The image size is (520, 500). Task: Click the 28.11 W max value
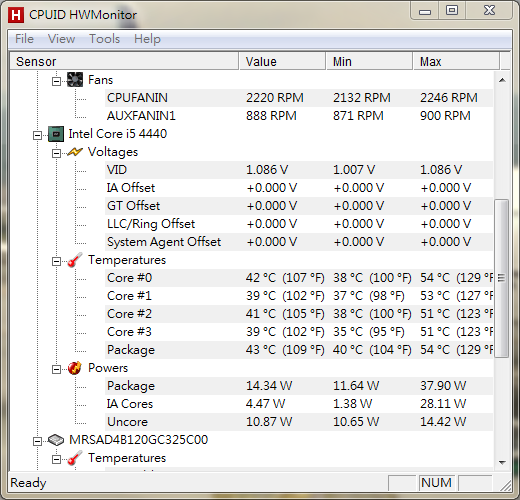(443, 404)
